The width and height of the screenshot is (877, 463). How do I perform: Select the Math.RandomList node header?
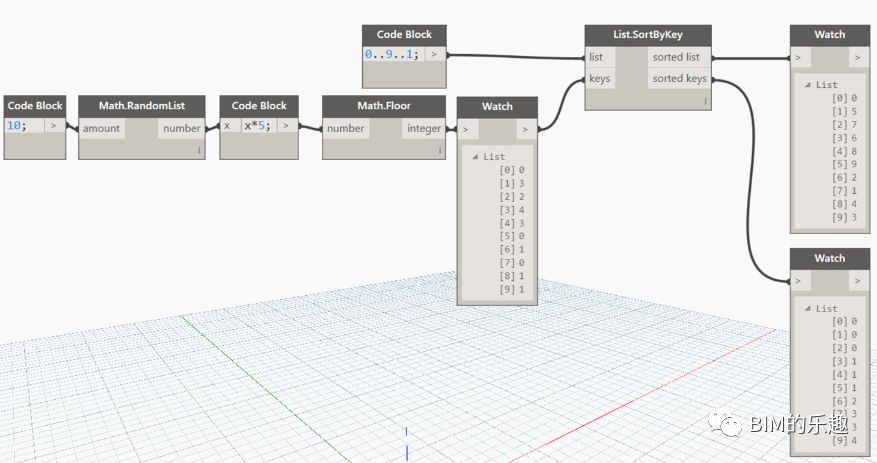point(142,106)
